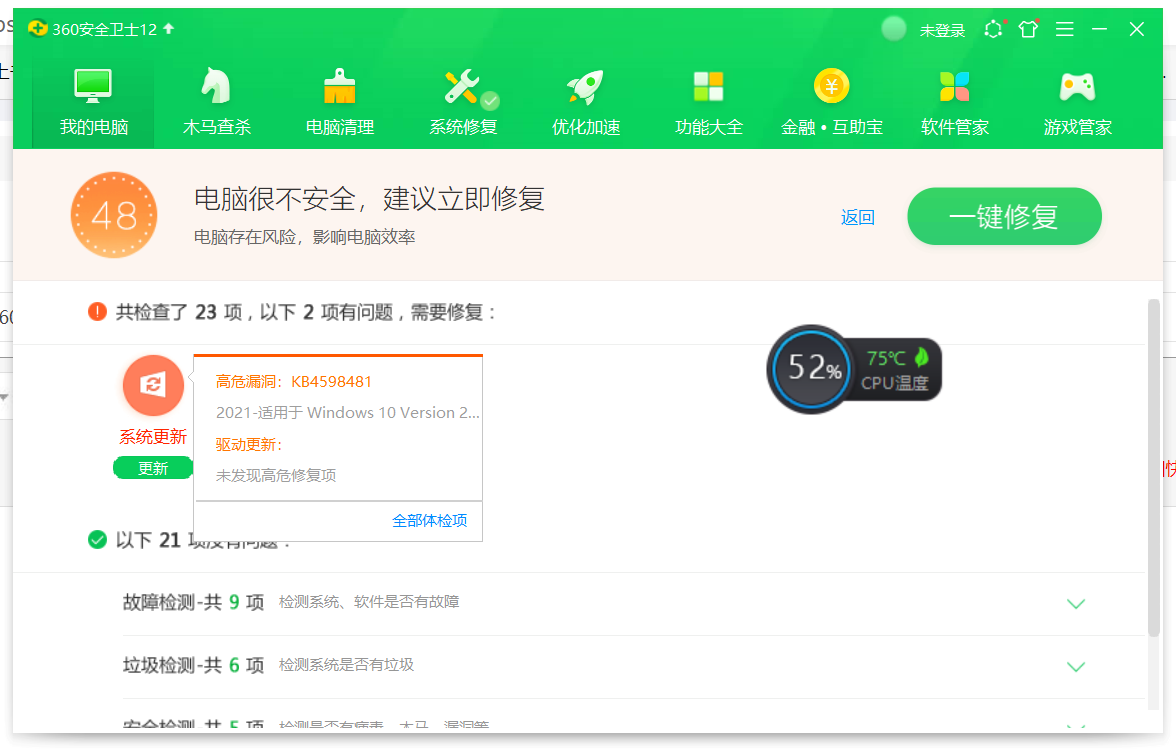
Task: Click the 52% memory usage ball
Action: coord(812,369)
